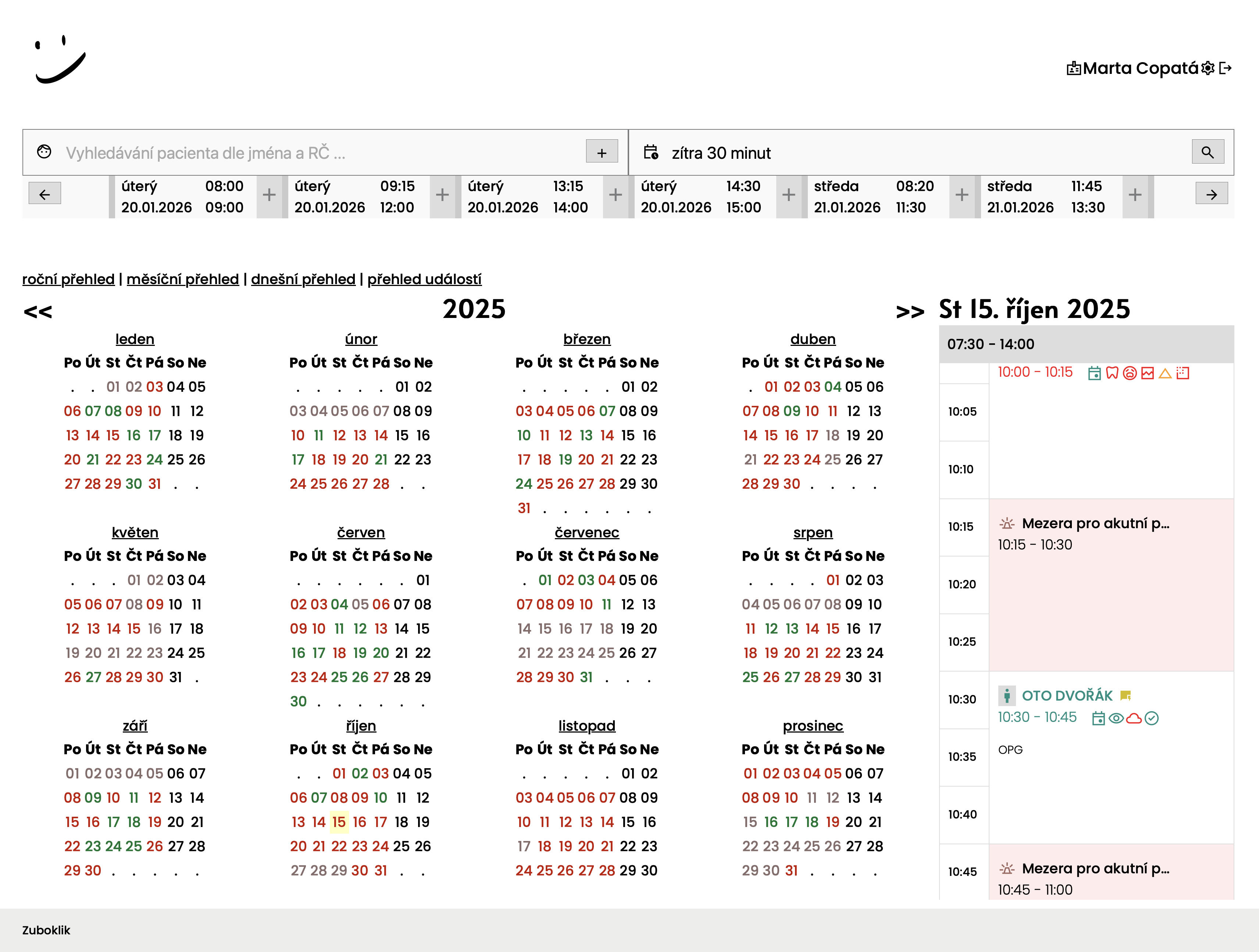Click the red cloud icon for Oto Dvořák
Screen dimensions: 1259x952
[1134, 718]
